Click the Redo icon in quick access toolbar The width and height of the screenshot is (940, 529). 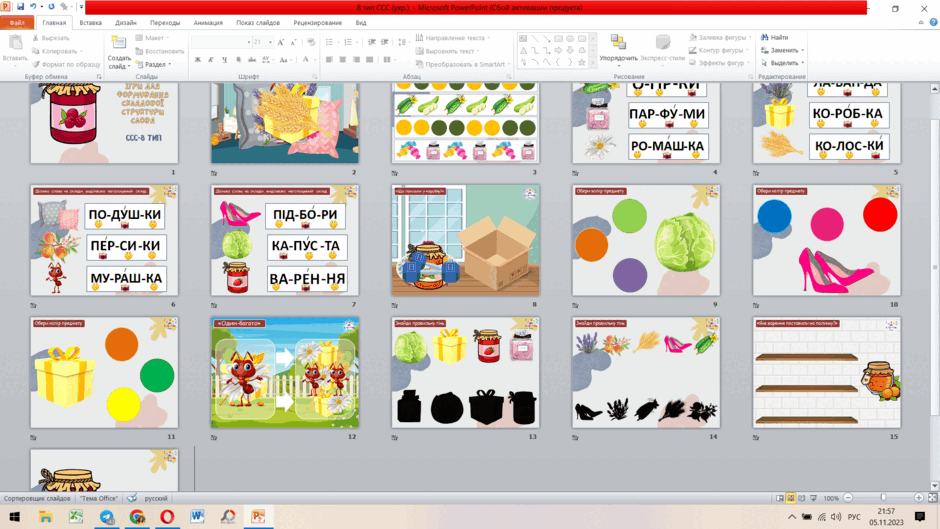coord(52,7)
